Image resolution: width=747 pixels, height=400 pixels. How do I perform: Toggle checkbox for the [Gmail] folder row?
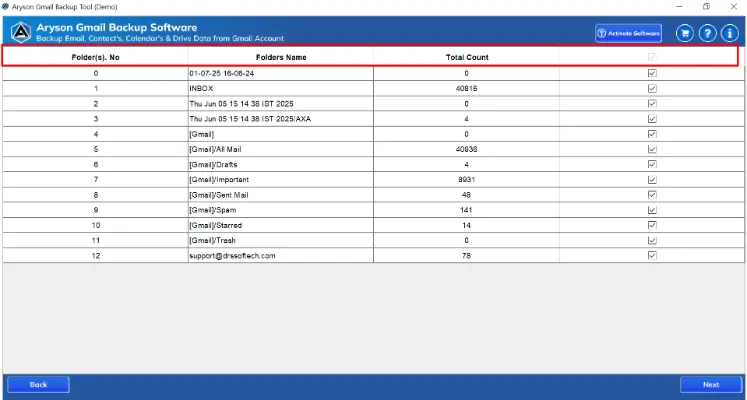652,134
